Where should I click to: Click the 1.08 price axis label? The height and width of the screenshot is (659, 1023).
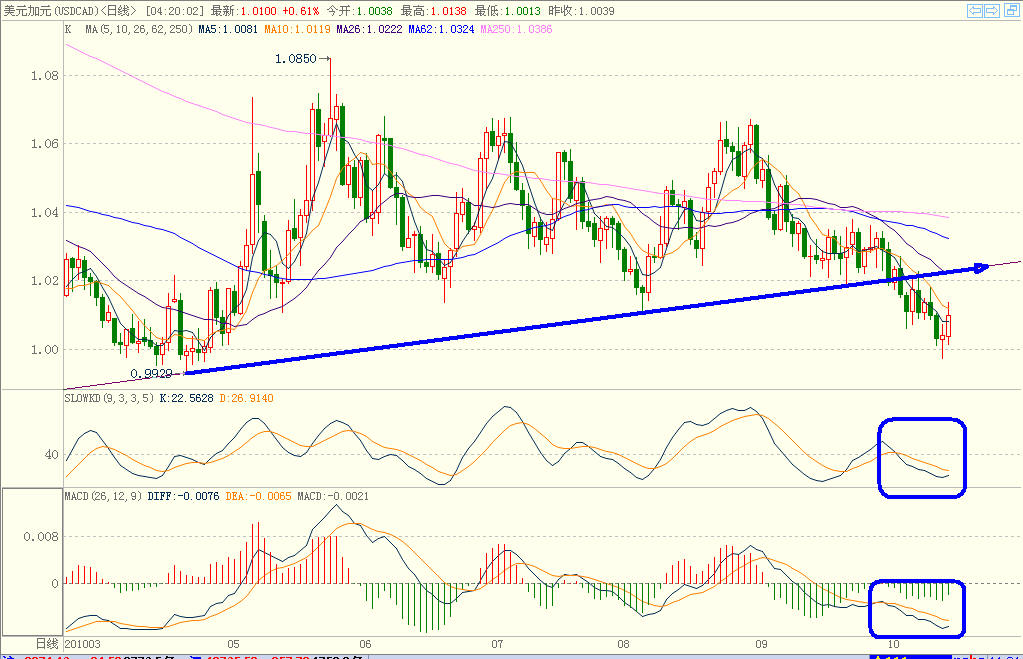pos(45,76)
